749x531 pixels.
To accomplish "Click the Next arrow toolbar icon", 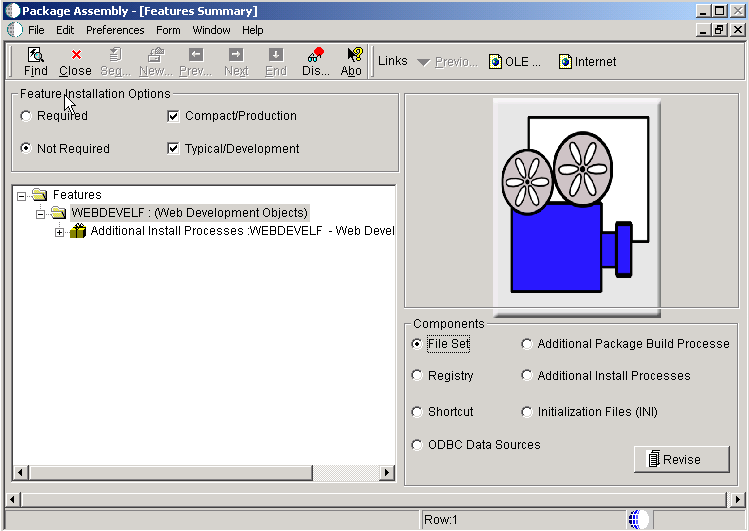I will pos(236,55).
